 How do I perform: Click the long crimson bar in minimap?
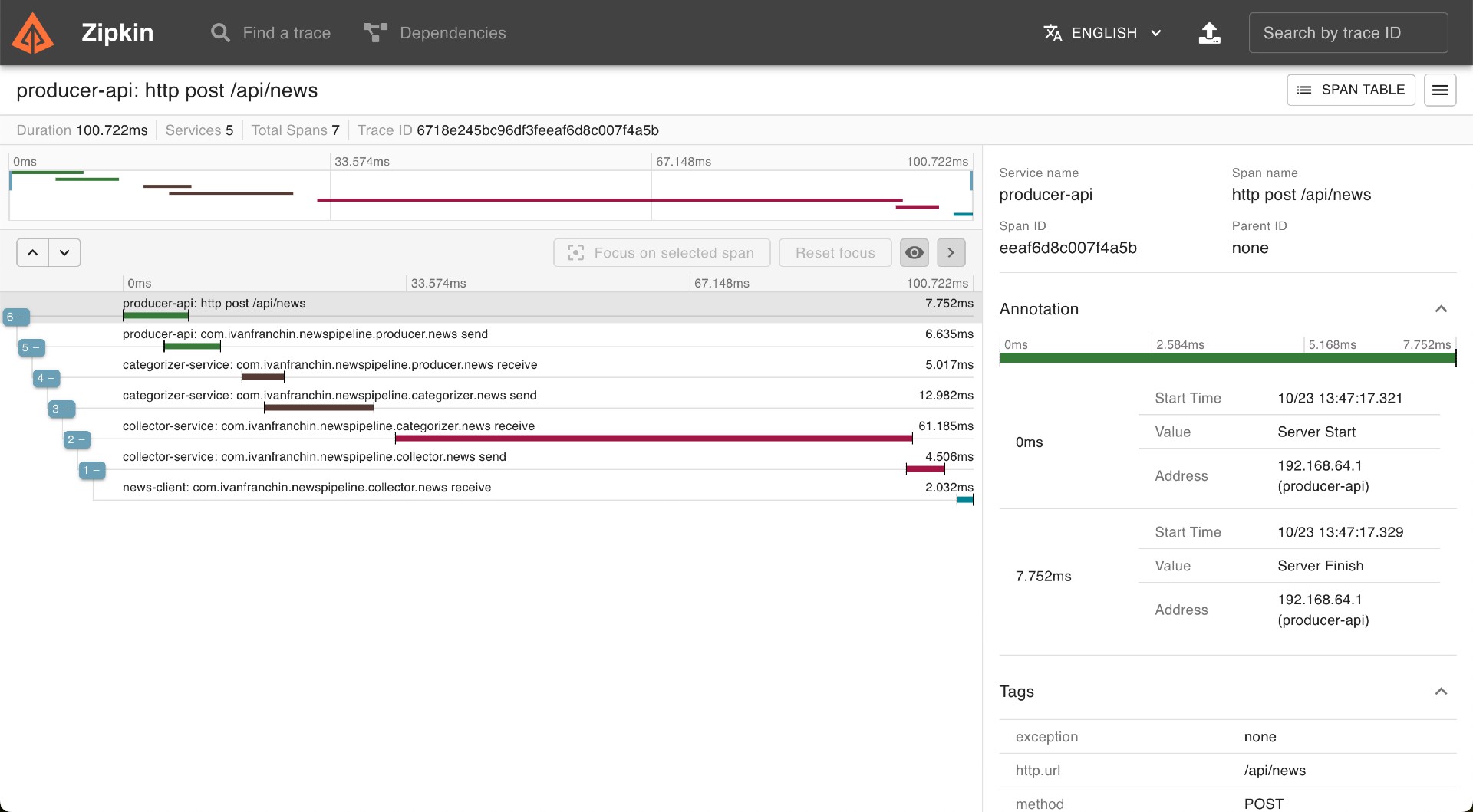pyautogui.click(x=610, y=200)
